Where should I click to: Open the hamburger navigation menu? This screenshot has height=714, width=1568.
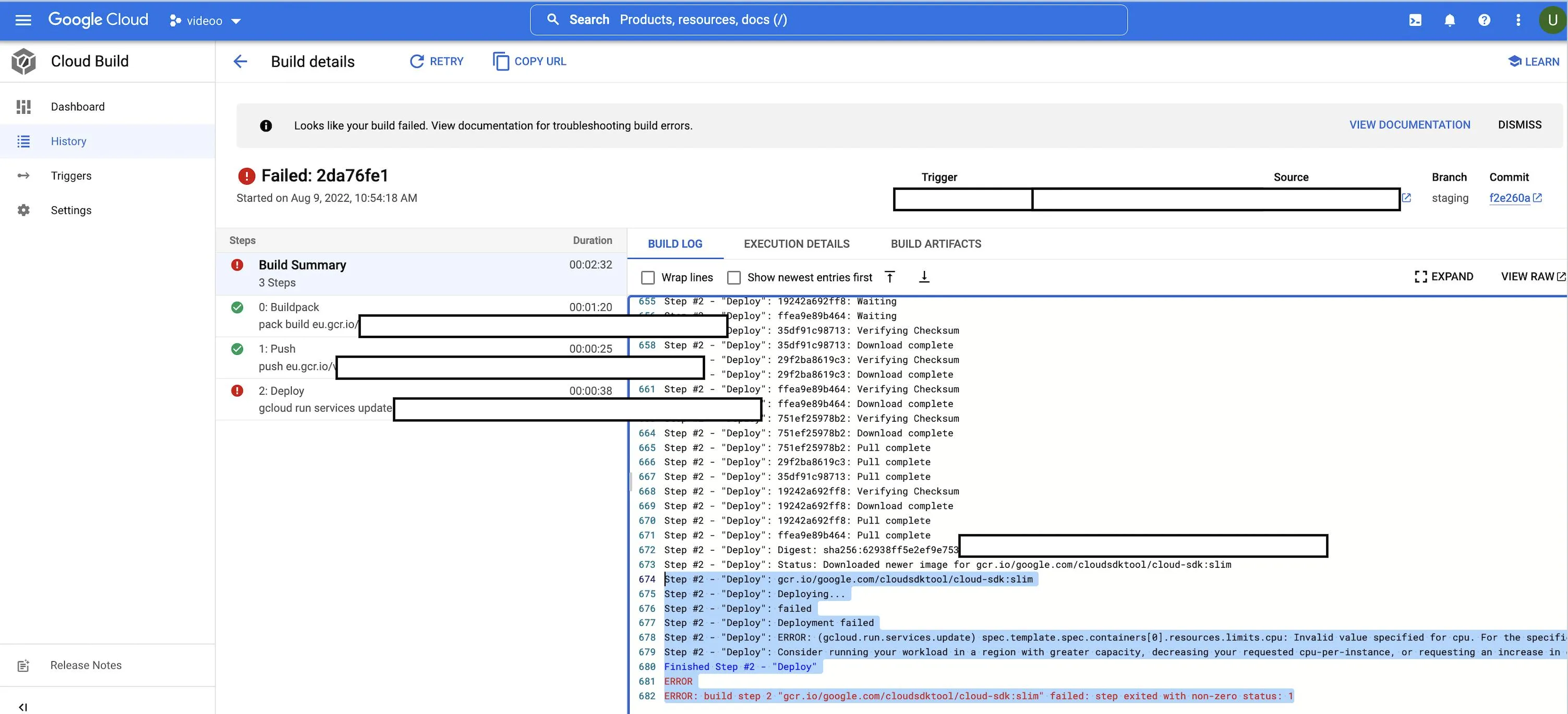click(23, 20)
